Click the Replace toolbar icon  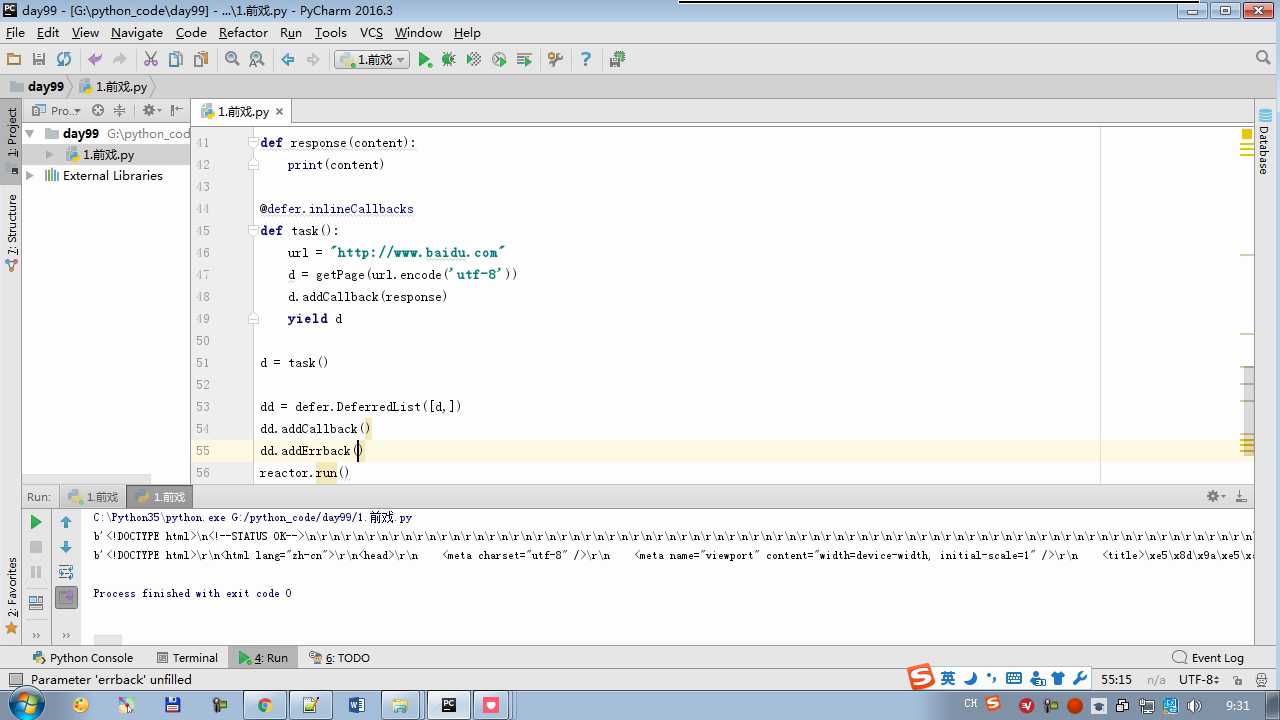[257, 60]
